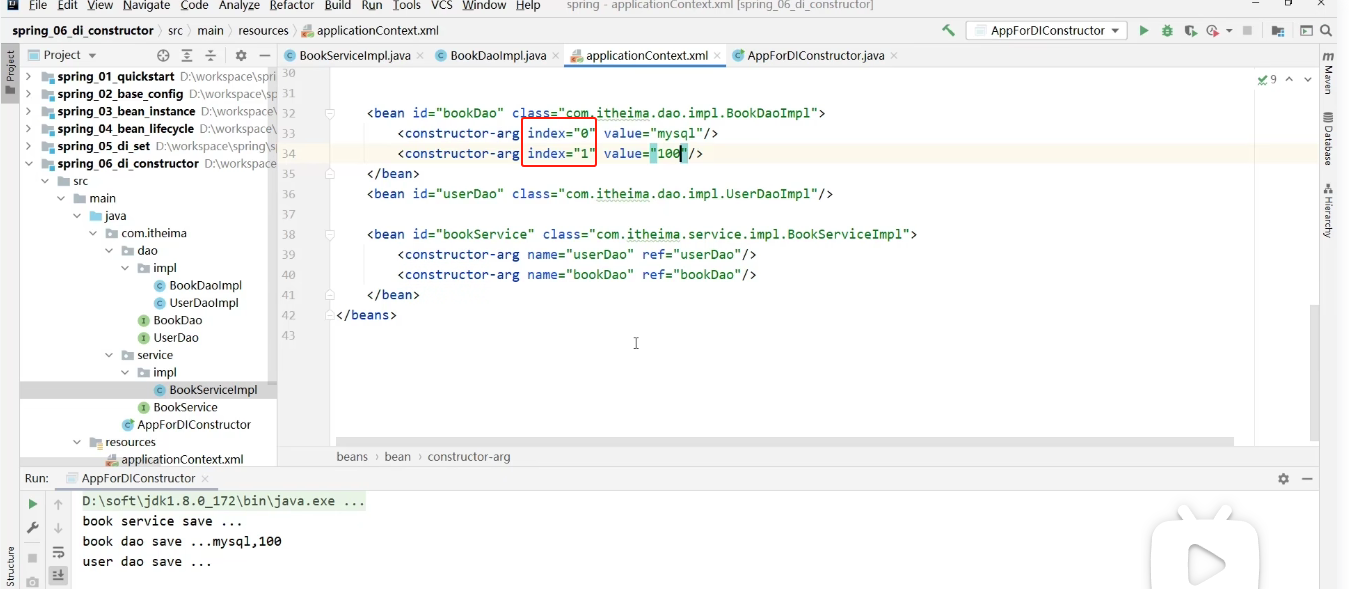Expand all nodes in the Project panel
Viewport: 1349px width, 589px height.
187,55
